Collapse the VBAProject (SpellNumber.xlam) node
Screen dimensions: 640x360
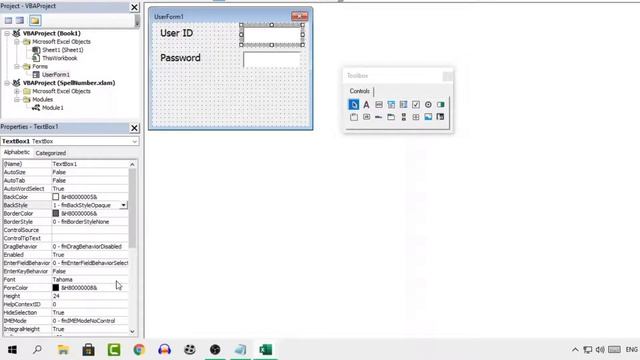(x=7, y=83)
